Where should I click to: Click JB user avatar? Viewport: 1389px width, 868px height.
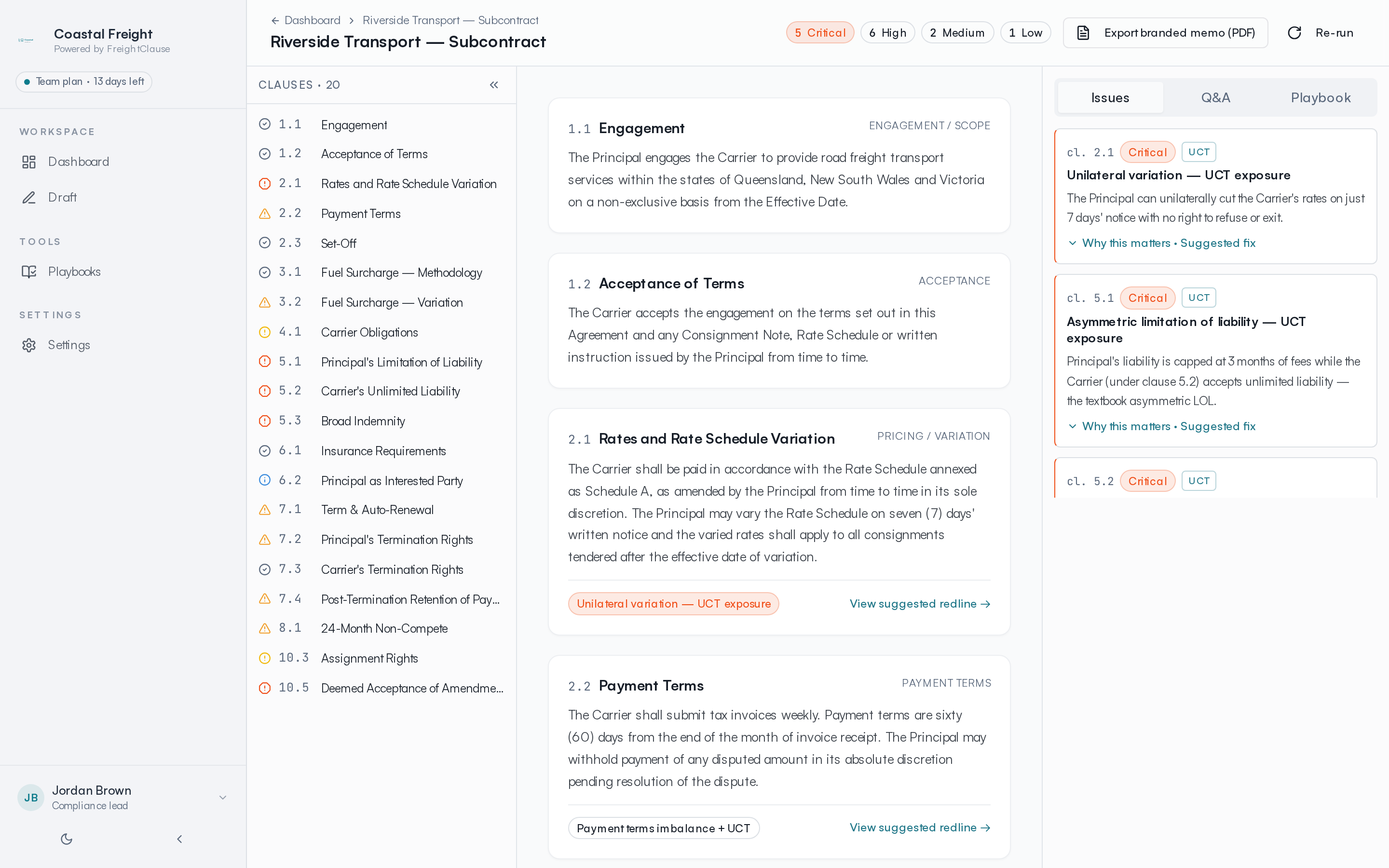pyautogui.click(x=31, y=798)
